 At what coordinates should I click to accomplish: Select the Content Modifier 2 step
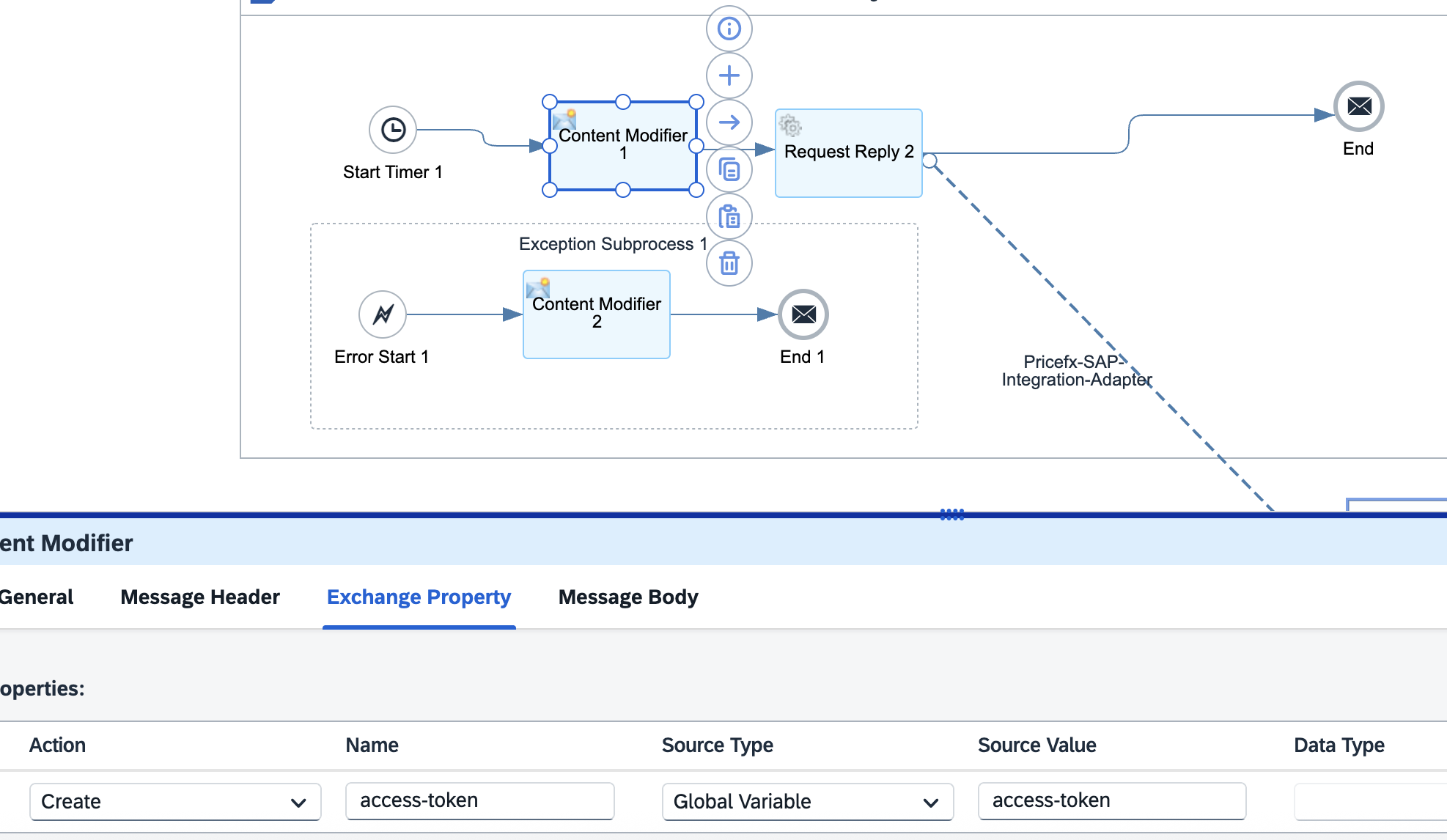(x=597, y=314)
